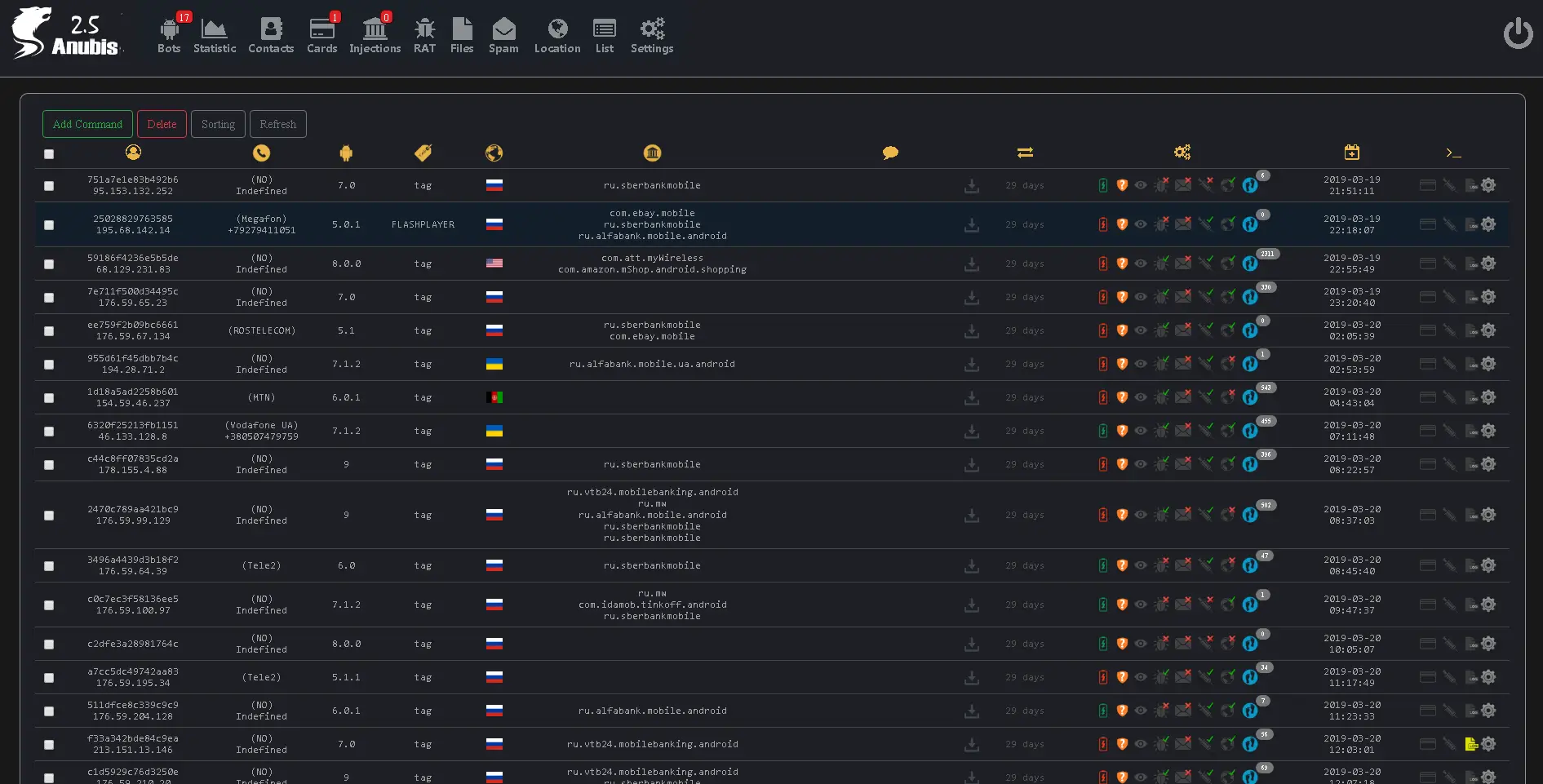Click the LOG file icon on the f33a342bde84c9ea row

(x=1471, y=744)
